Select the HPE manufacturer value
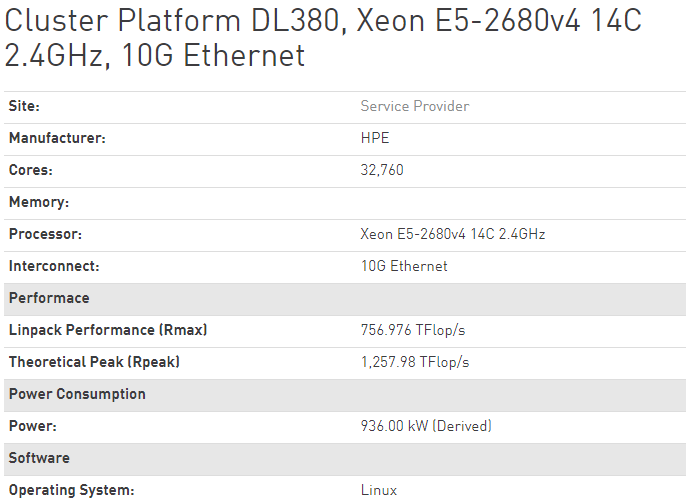This screenshot has width=689, height=503. pos(375,138)
